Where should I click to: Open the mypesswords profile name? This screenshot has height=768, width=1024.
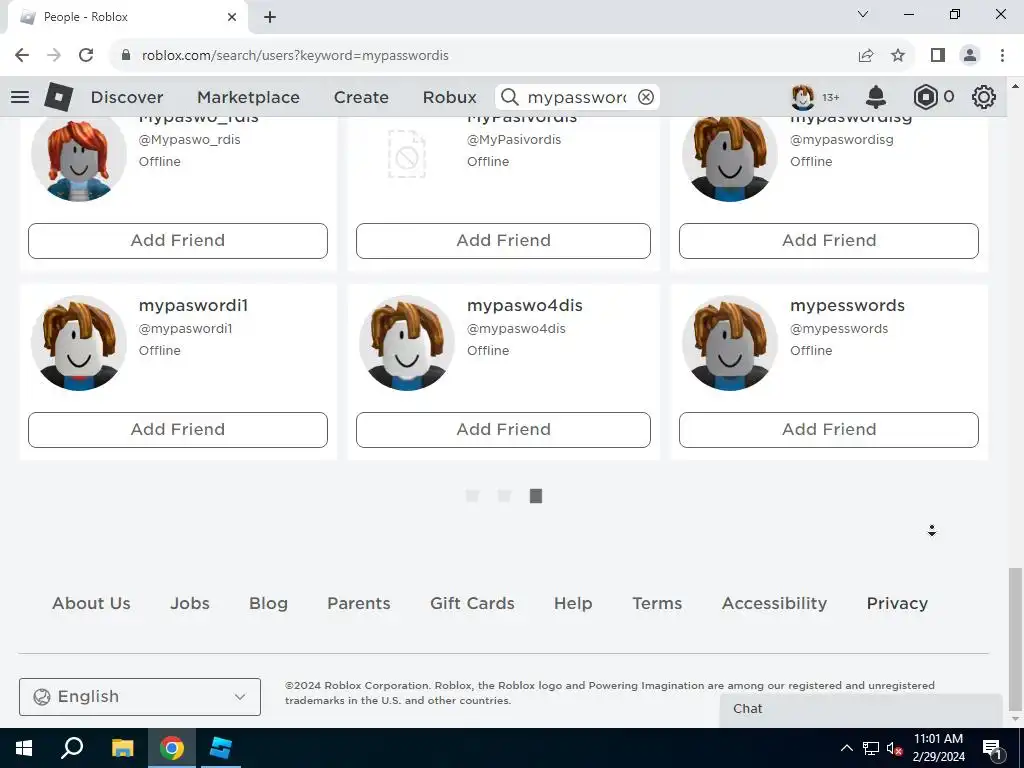[848, 306]
